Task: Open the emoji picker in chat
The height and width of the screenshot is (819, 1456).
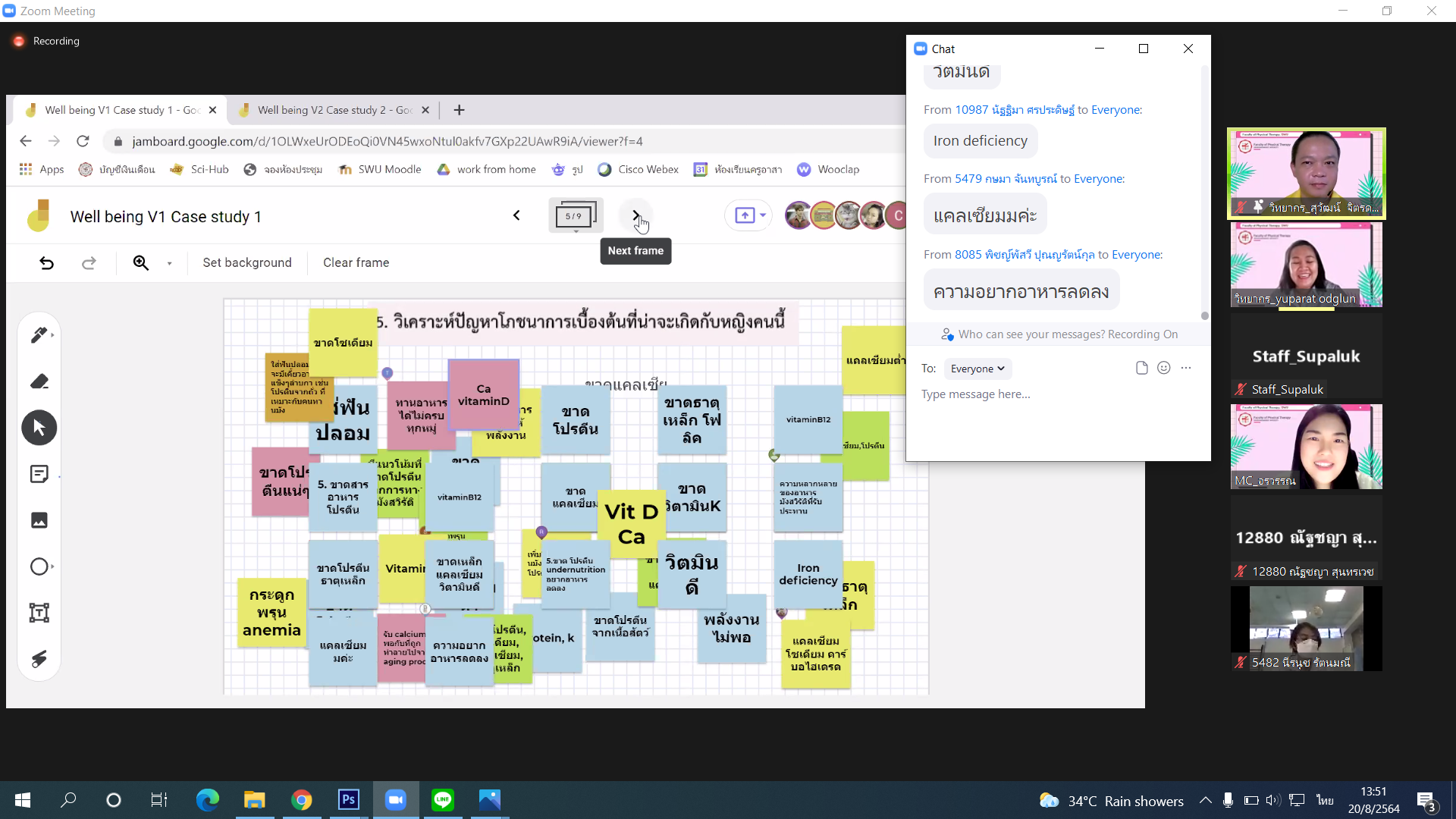Action: 1164,368
